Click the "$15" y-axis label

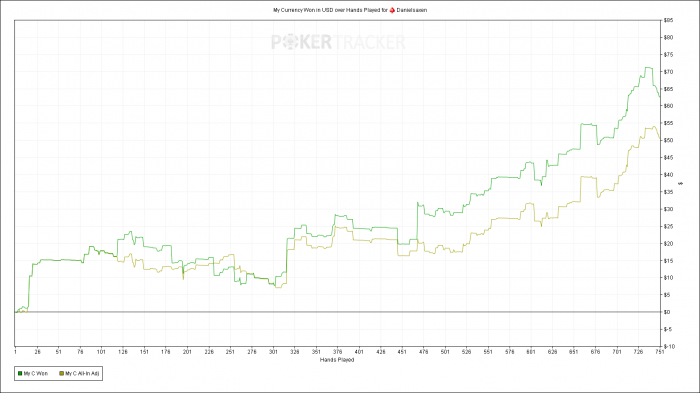click(668, 260)
